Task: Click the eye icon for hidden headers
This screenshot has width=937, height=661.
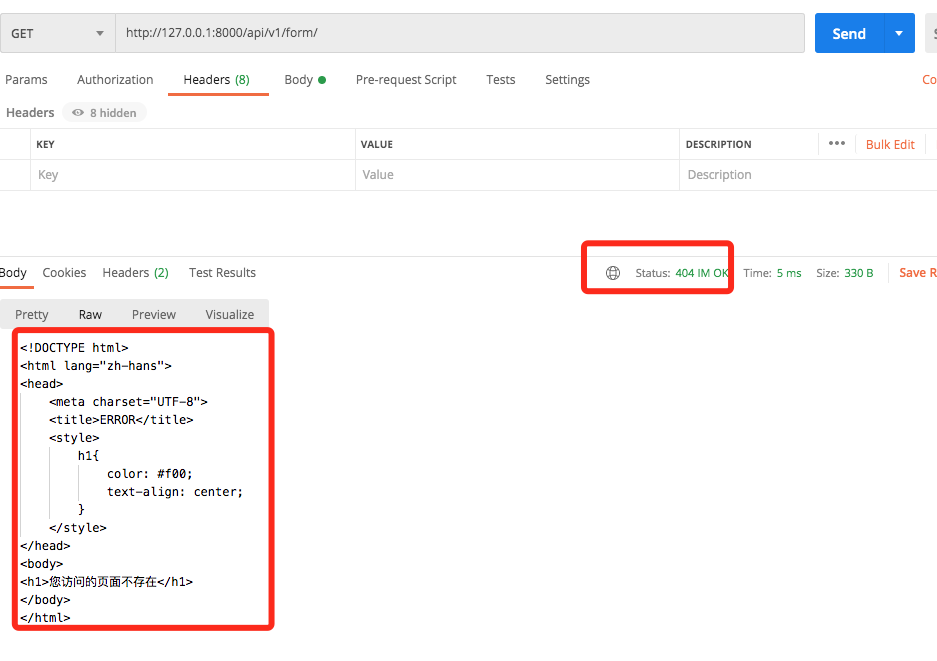Action: coord(77,113)
